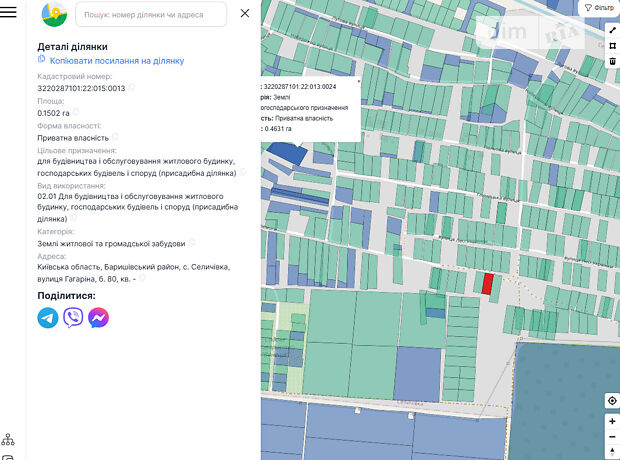Share the parcel via Messenger
The height and width of the screenshot is (460, 620).
tap(98, 318)
